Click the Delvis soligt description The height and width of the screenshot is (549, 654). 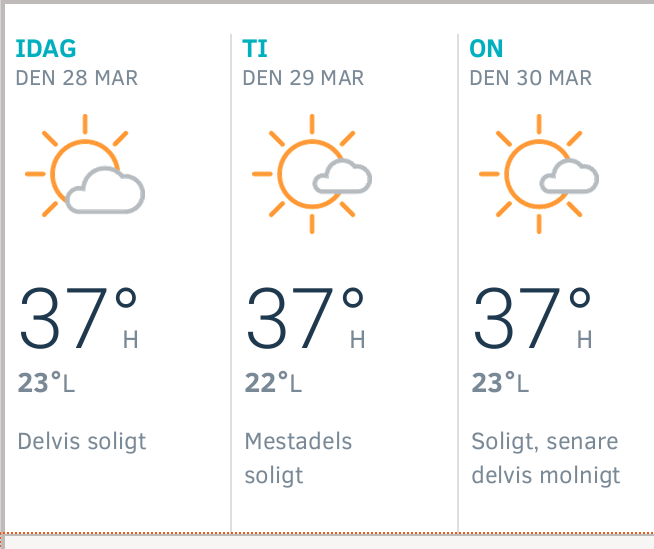(x=82, y=441)
